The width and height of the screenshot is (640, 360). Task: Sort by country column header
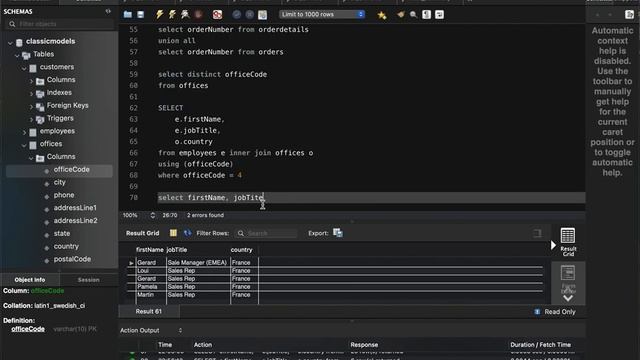[241, 250]
